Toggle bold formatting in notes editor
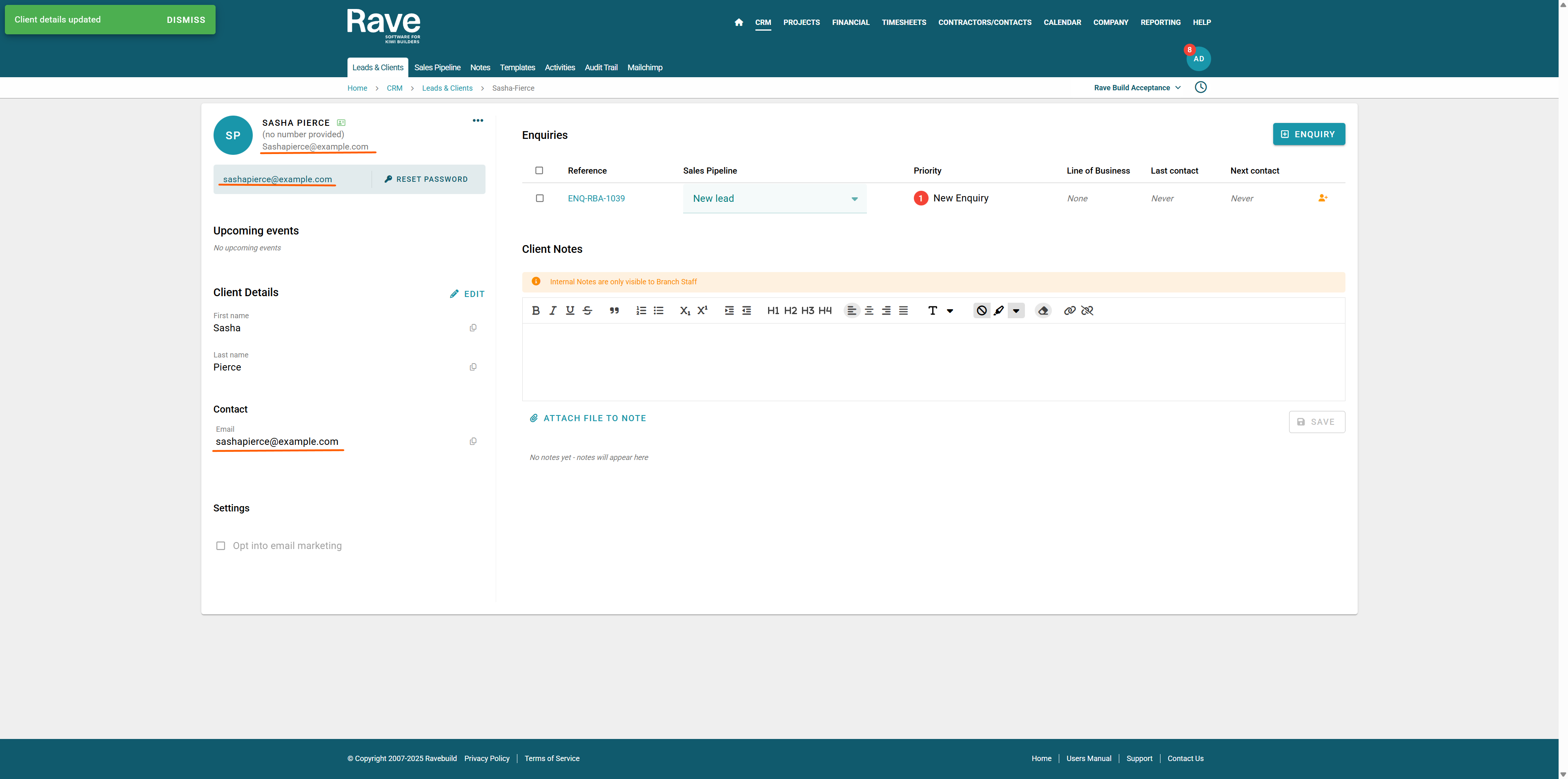 pos(536,310)
